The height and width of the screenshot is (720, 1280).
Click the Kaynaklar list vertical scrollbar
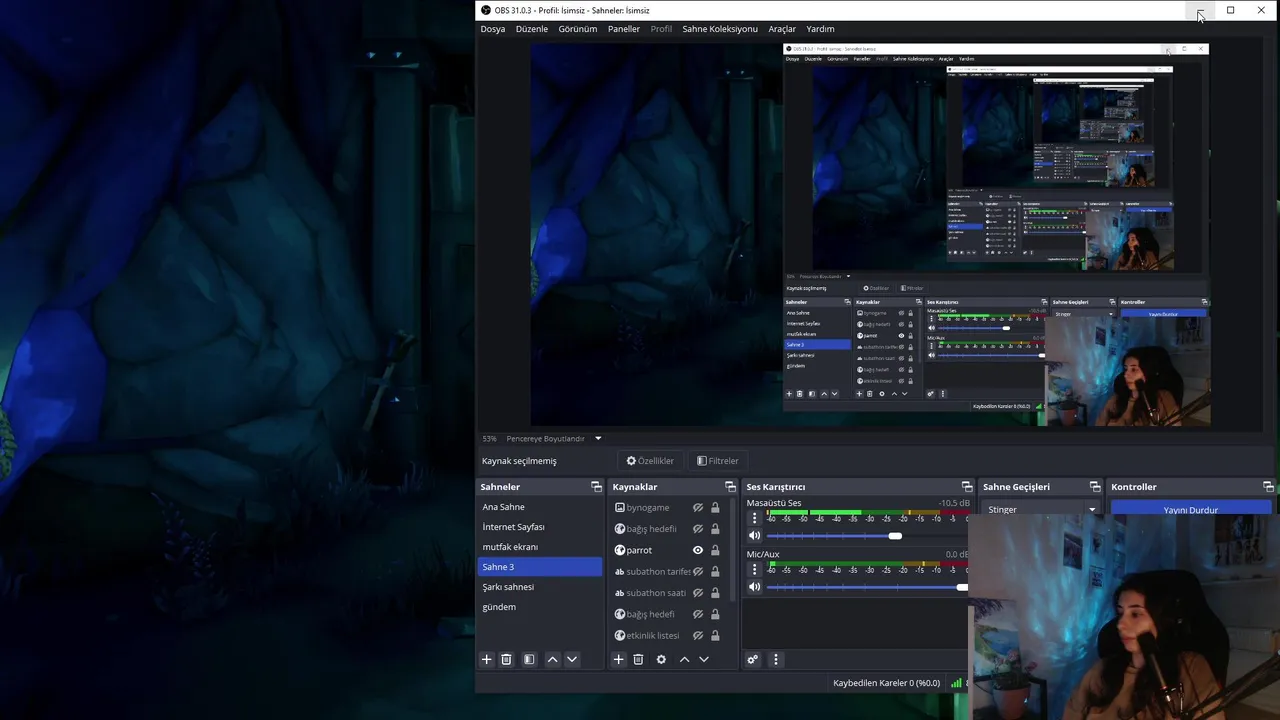tap(733, 550)
